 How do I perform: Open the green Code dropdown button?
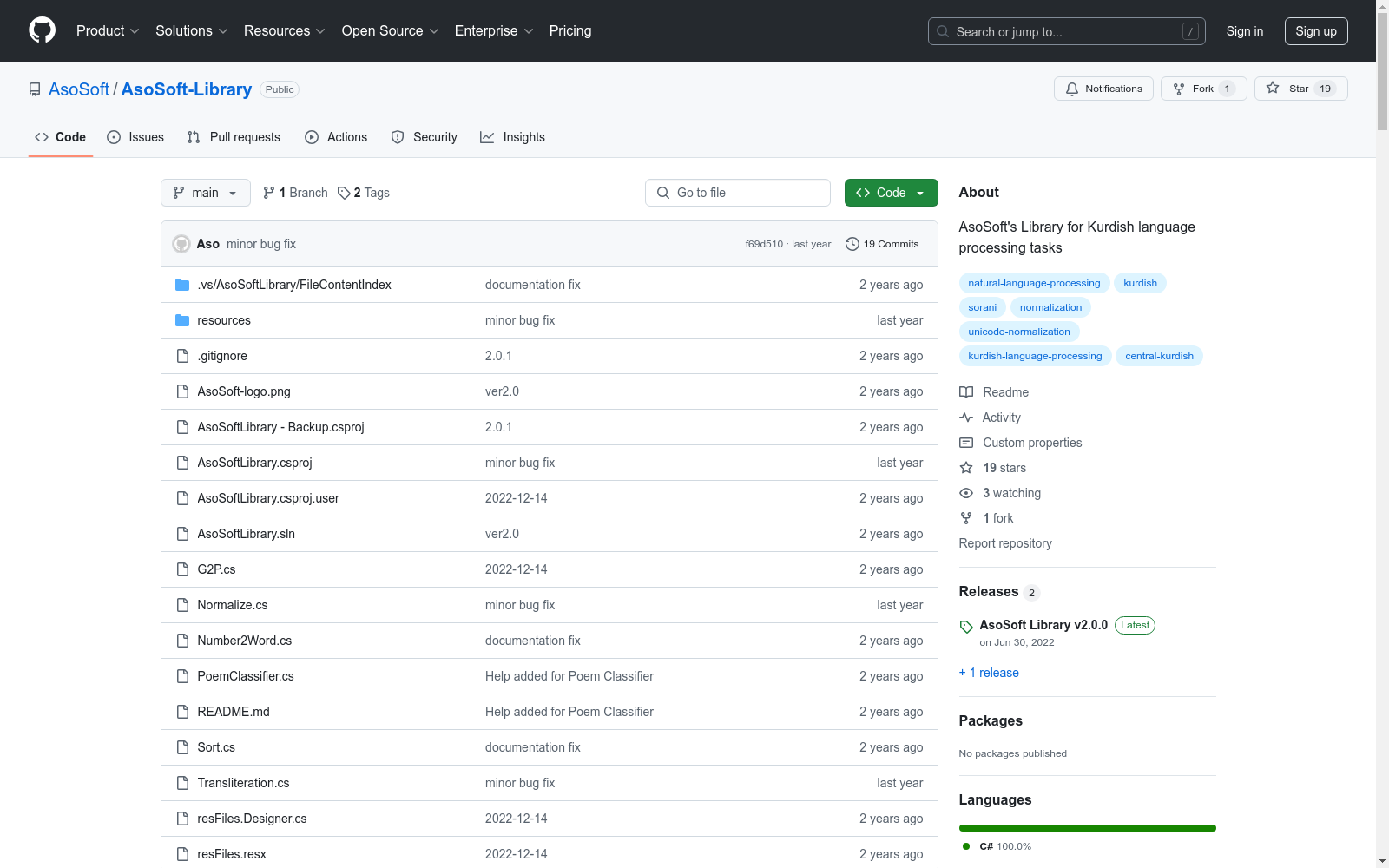point(892,193)
